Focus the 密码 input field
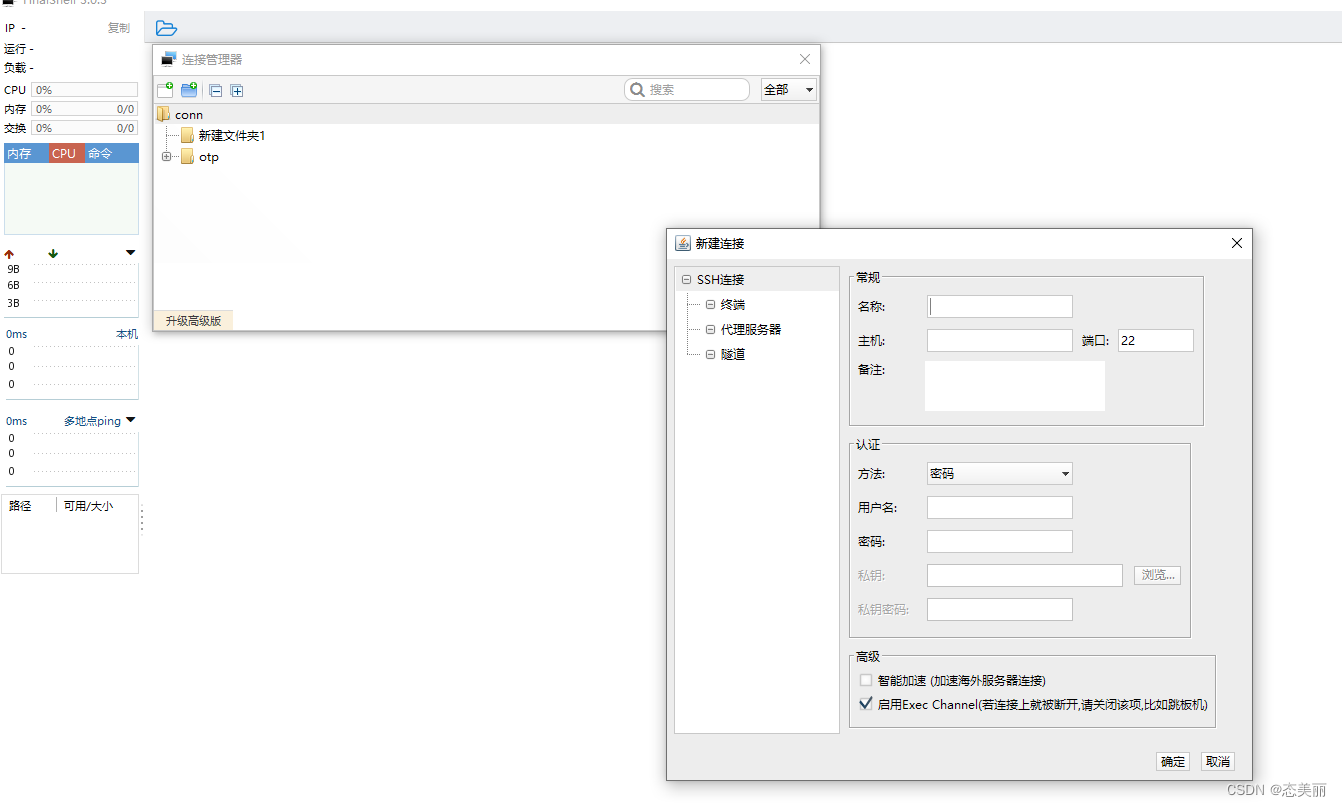Viewport: 1342px width, 806px height. click(1000, 542)
